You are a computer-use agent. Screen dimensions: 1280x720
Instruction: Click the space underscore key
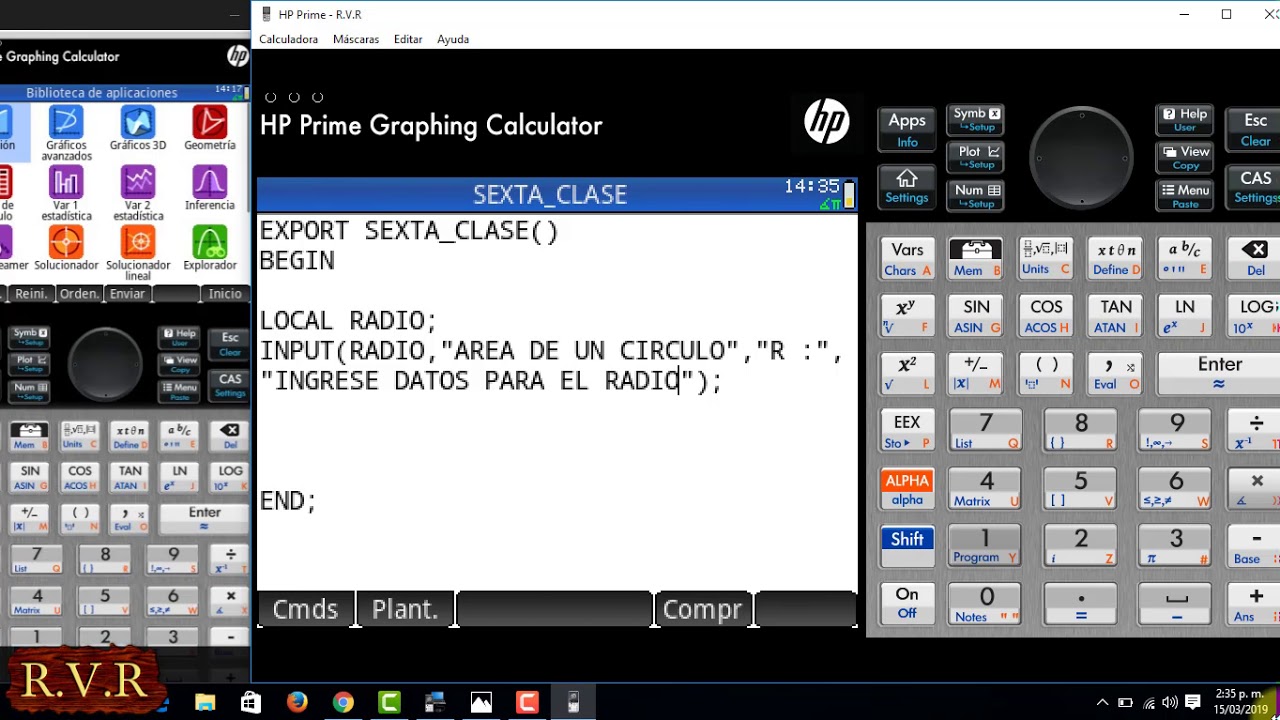tap(1176, 604)
